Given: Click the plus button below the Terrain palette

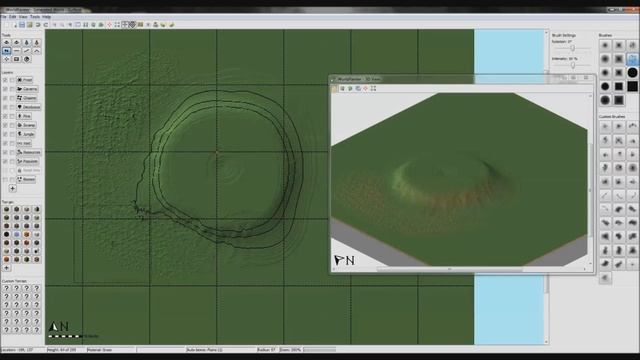Looking at the screenshot, I should coord(7,268).
